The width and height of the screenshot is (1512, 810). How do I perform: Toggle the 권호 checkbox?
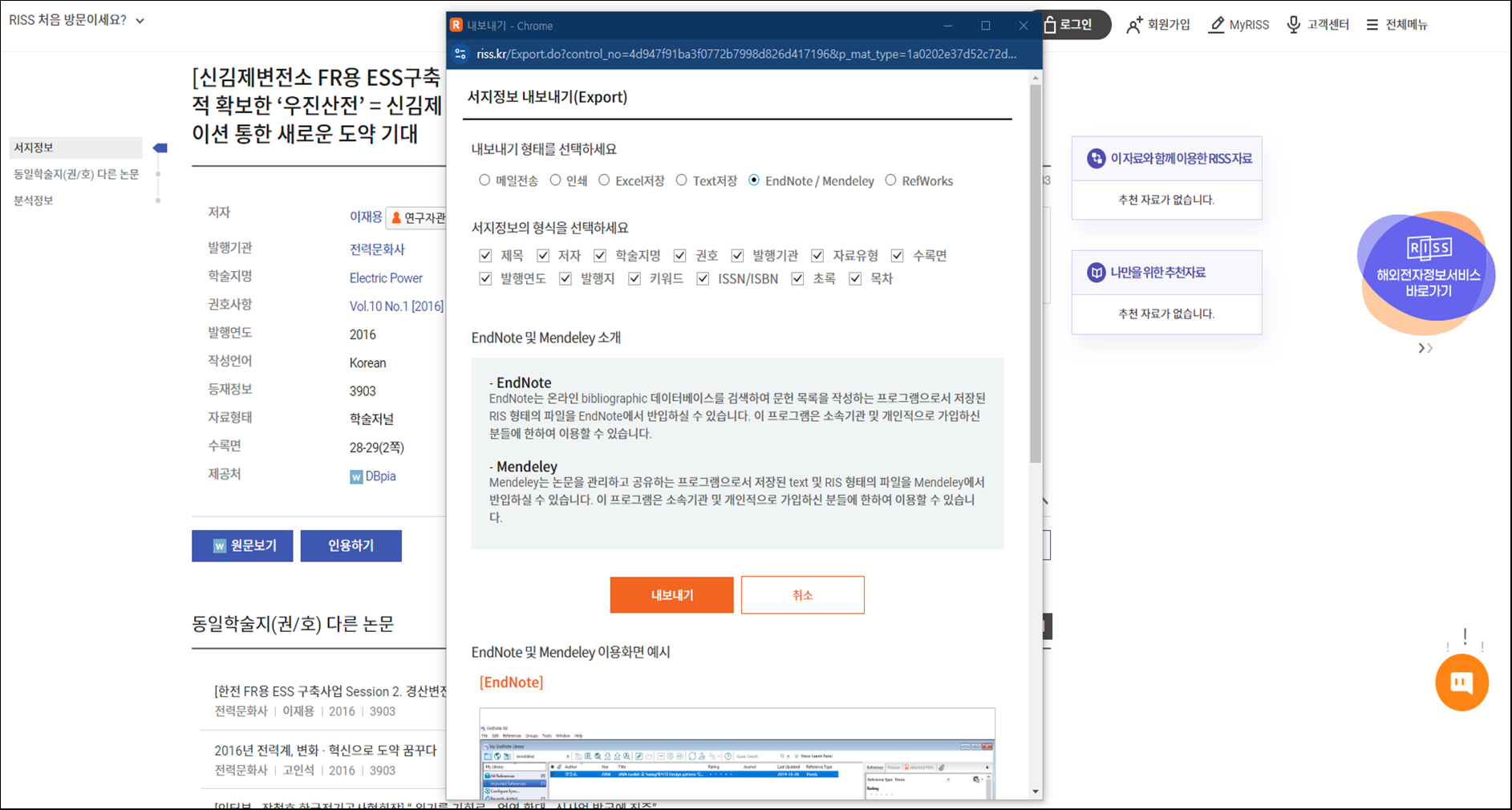680,255
